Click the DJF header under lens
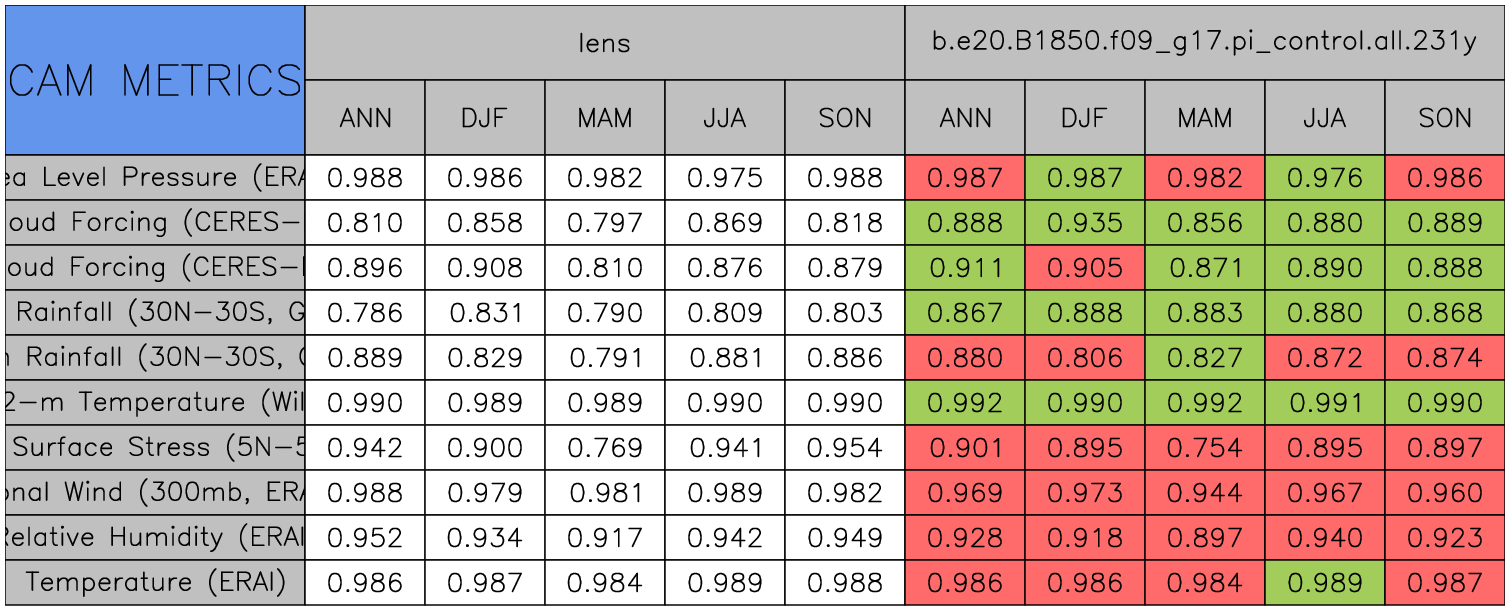The height and width of the screenshot is (611, 1510). click(484, 118)
